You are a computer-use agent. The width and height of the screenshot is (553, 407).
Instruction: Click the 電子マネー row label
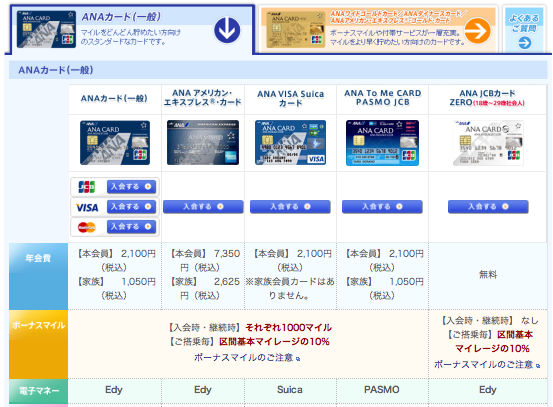click(x=38, y=391)
